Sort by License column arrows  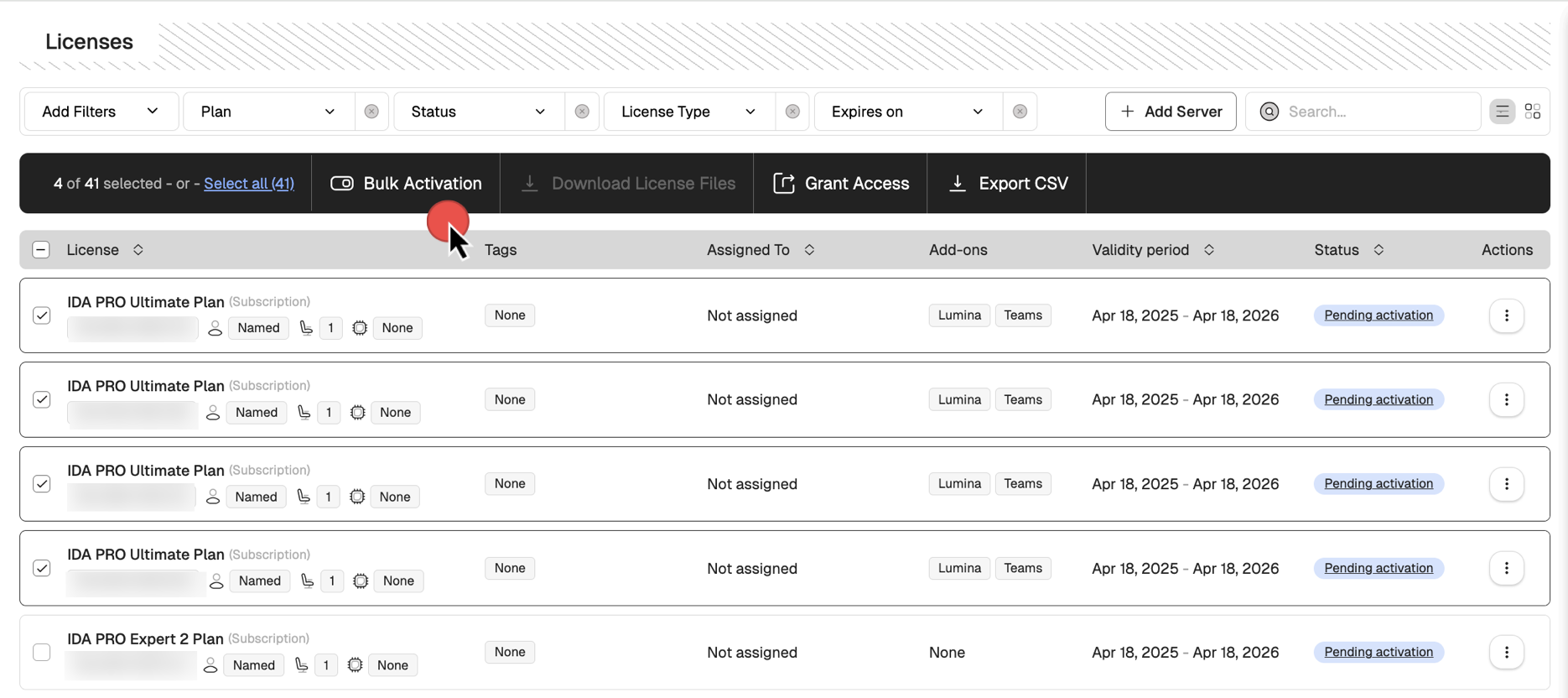(x=138, y=250)
